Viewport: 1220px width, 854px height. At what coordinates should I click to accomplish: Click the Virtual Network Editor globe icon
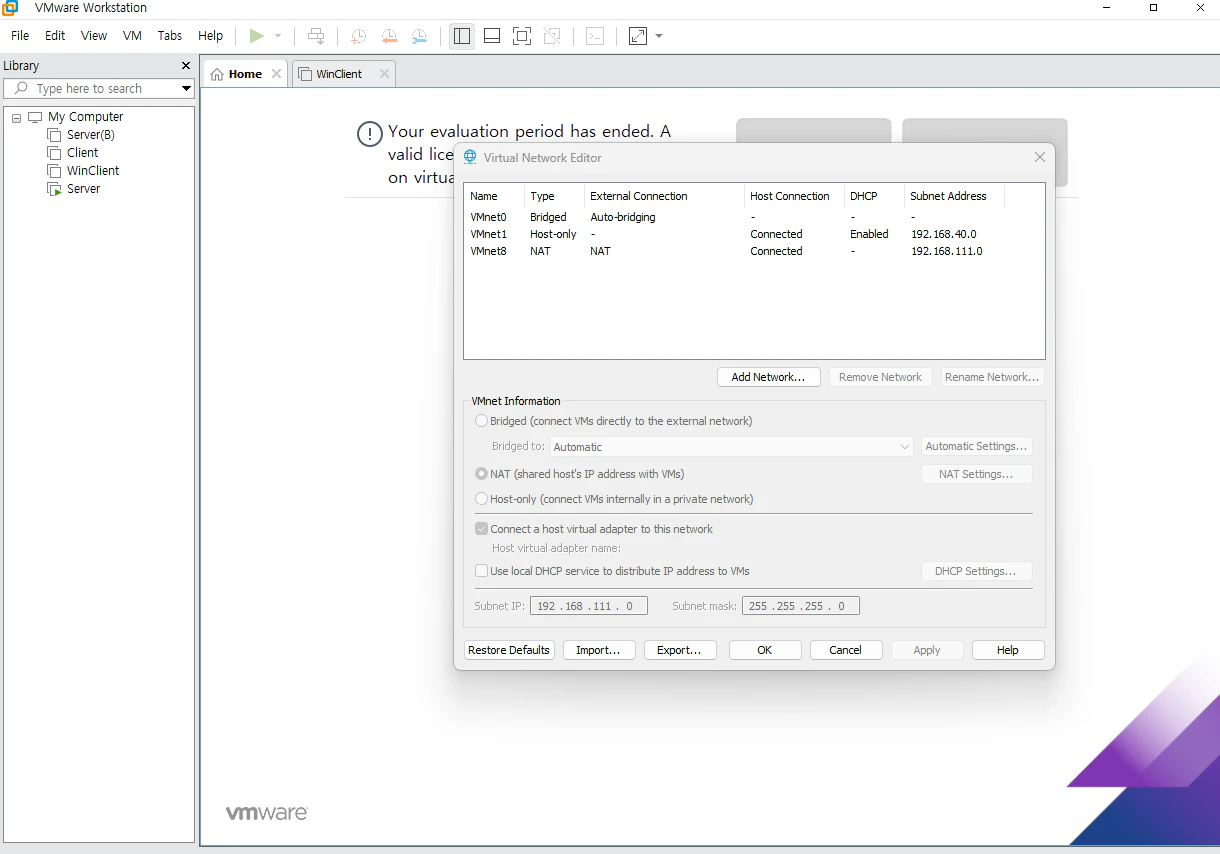[470, 158]
